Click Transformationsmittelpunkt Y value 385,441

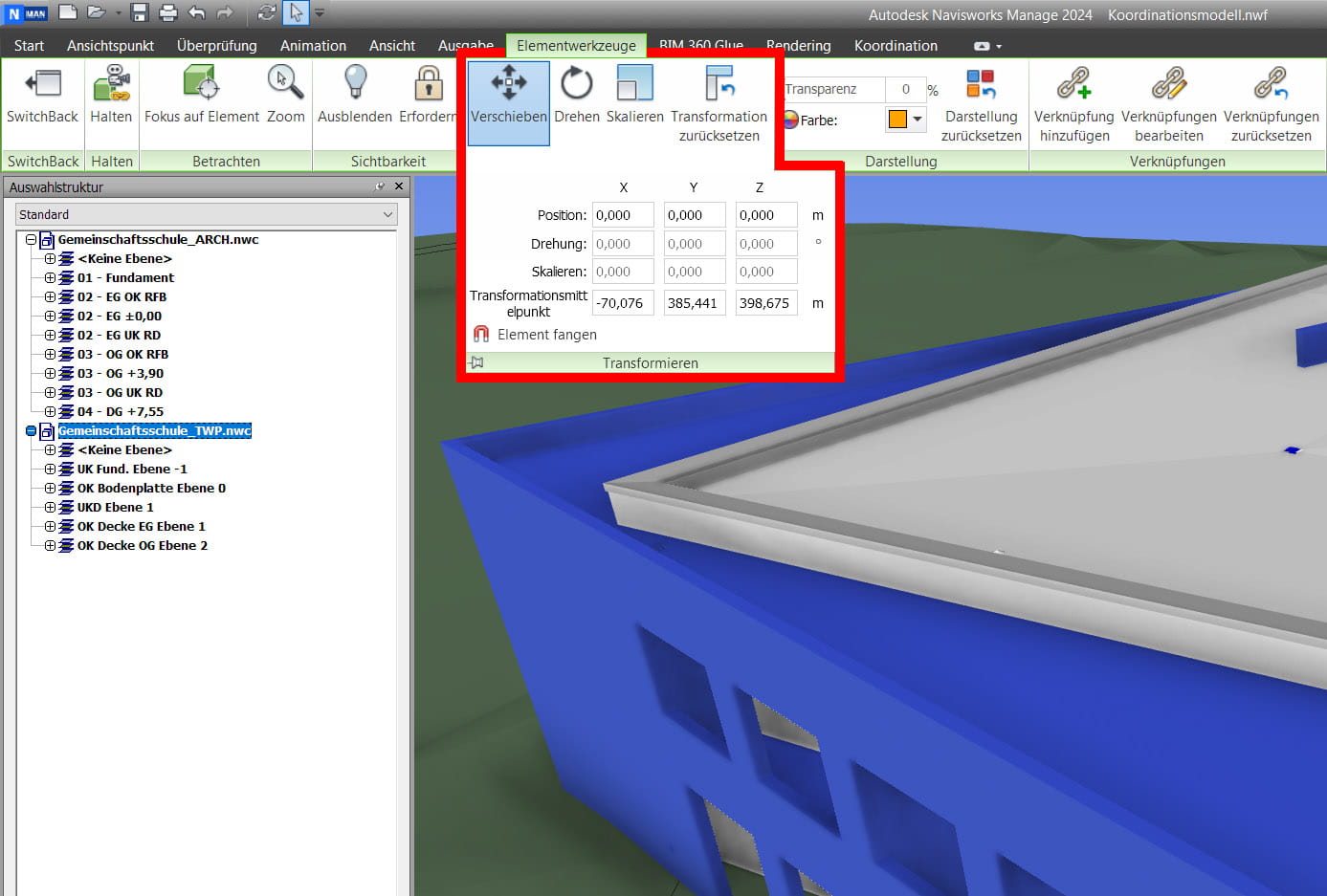(x=695, y=303)
